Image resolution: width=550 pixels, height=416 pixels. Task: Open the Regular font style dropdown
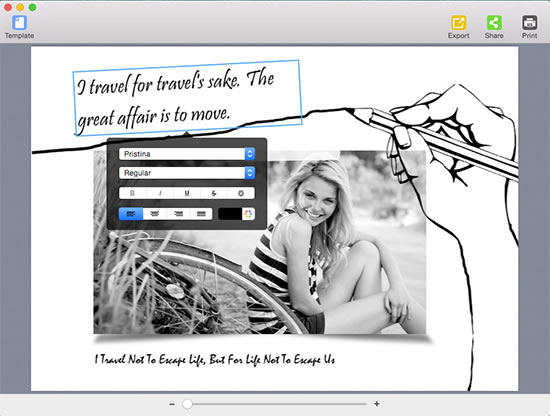(x=187, y=173)
